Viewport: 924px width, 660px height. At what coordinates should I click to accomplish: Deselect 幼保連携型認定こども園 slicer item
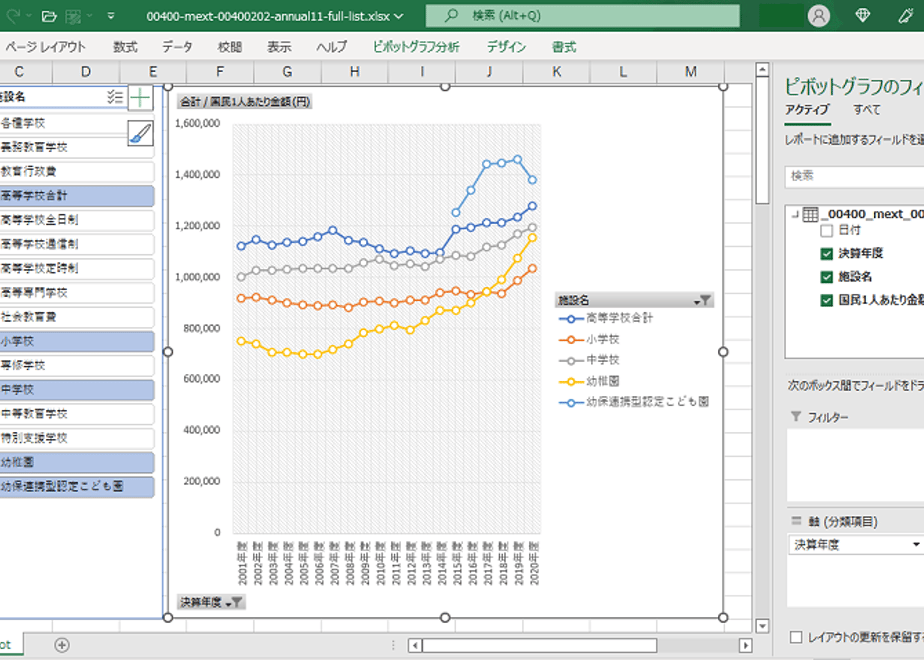77,486
